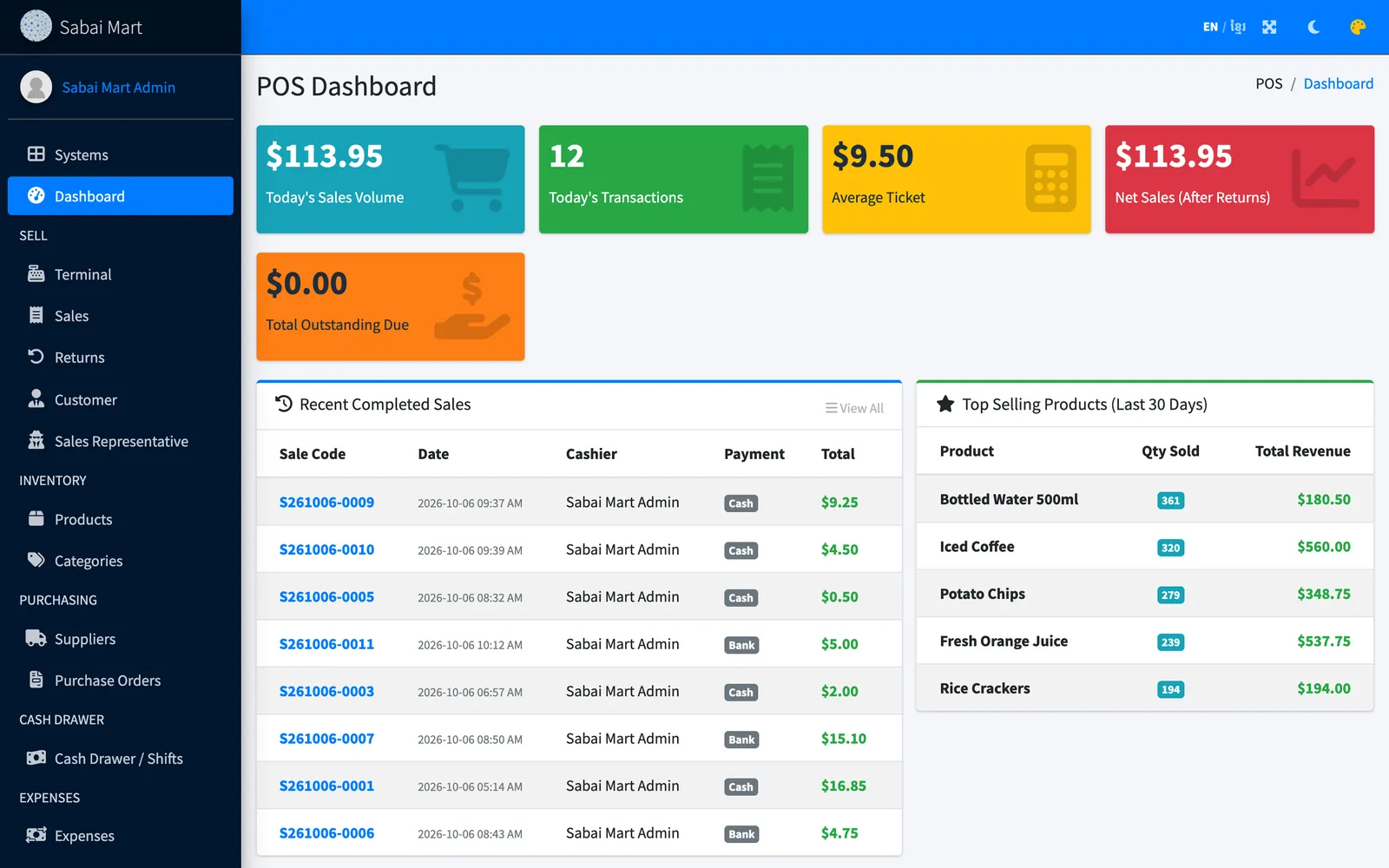Open sale S261006-0001 link
1389x868 pixels.
326,786
